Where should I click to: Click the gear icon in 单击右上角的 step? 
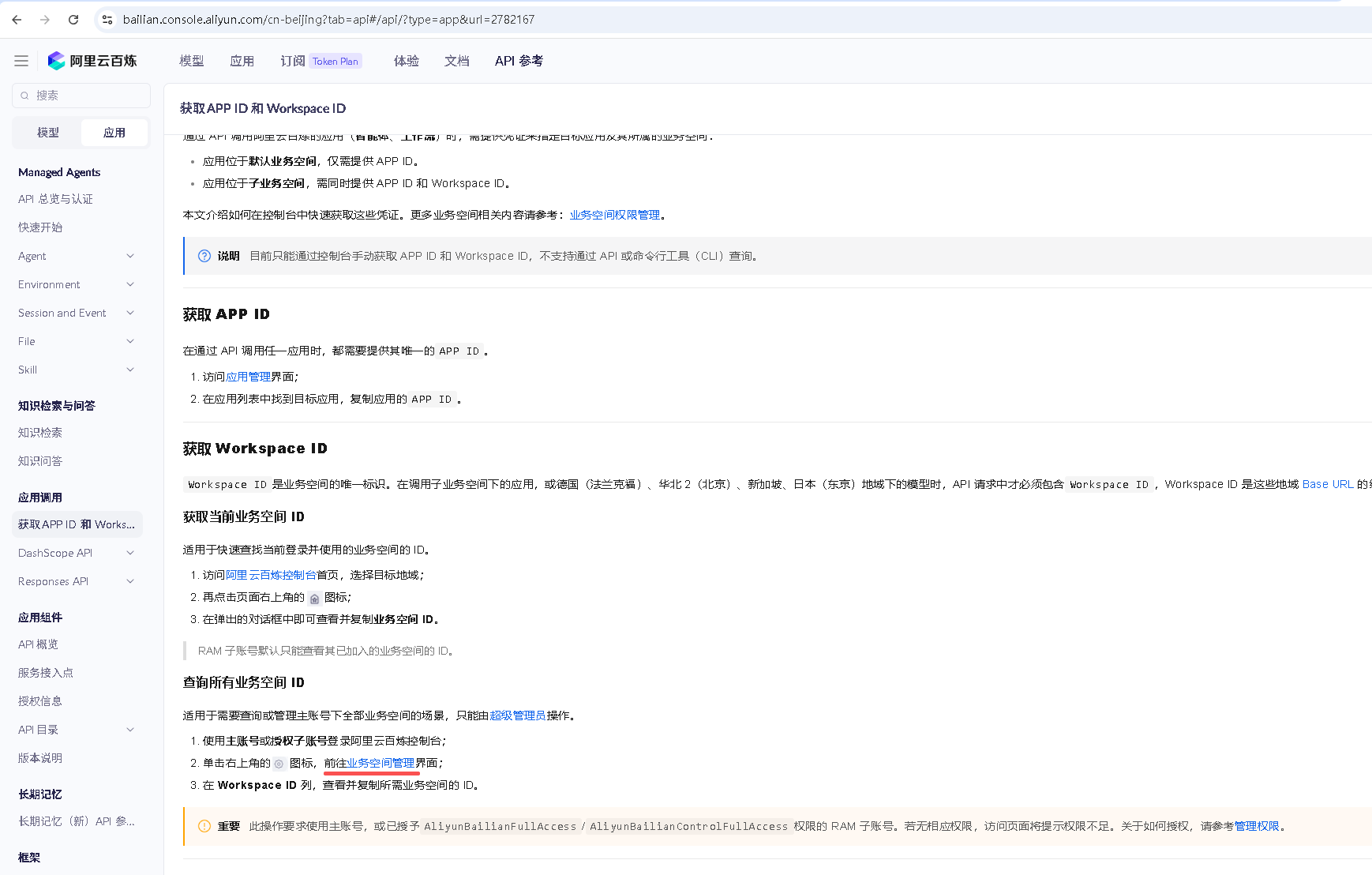(279, 764)
